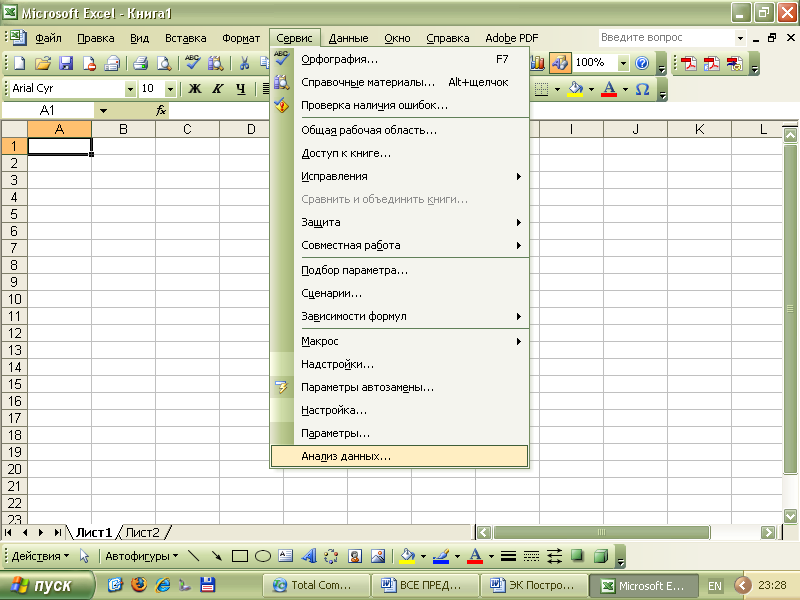Click the Введите вопрос help input field
Image resolution: width=800 pixels, height=600 pixels.
tap(666, 37)
